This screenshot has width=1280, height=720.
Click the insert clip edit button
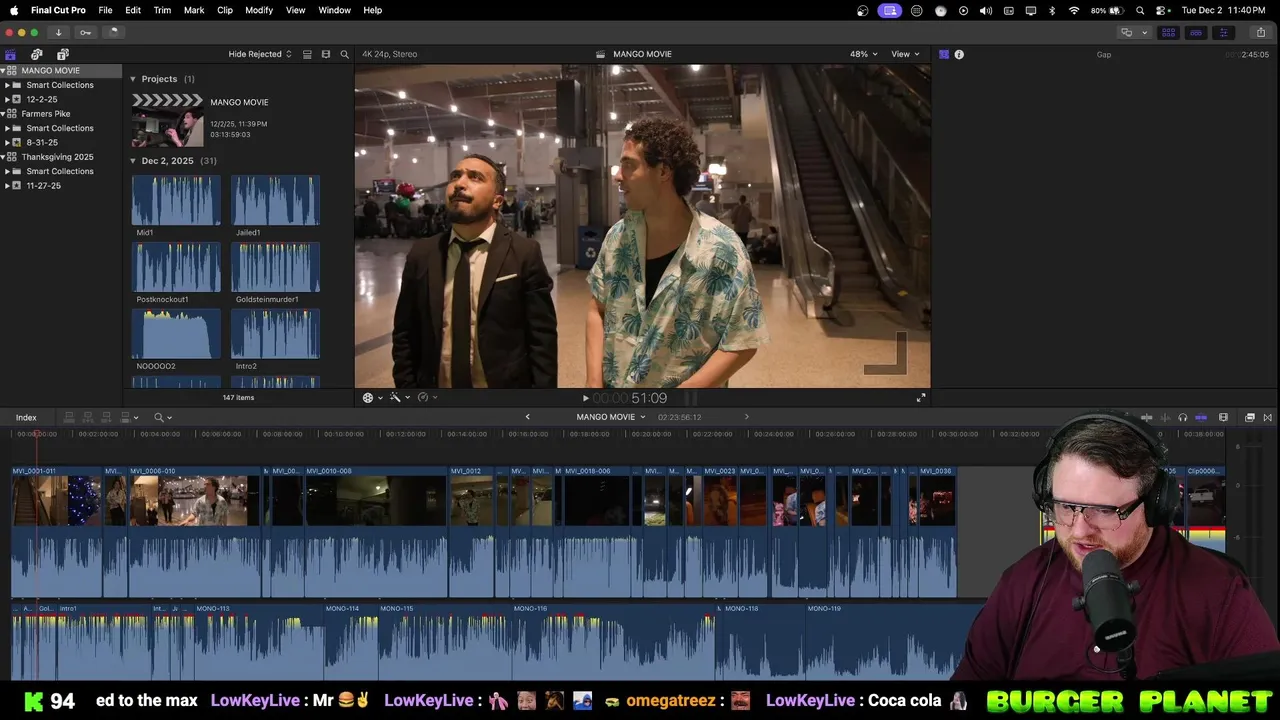(87, 417)
